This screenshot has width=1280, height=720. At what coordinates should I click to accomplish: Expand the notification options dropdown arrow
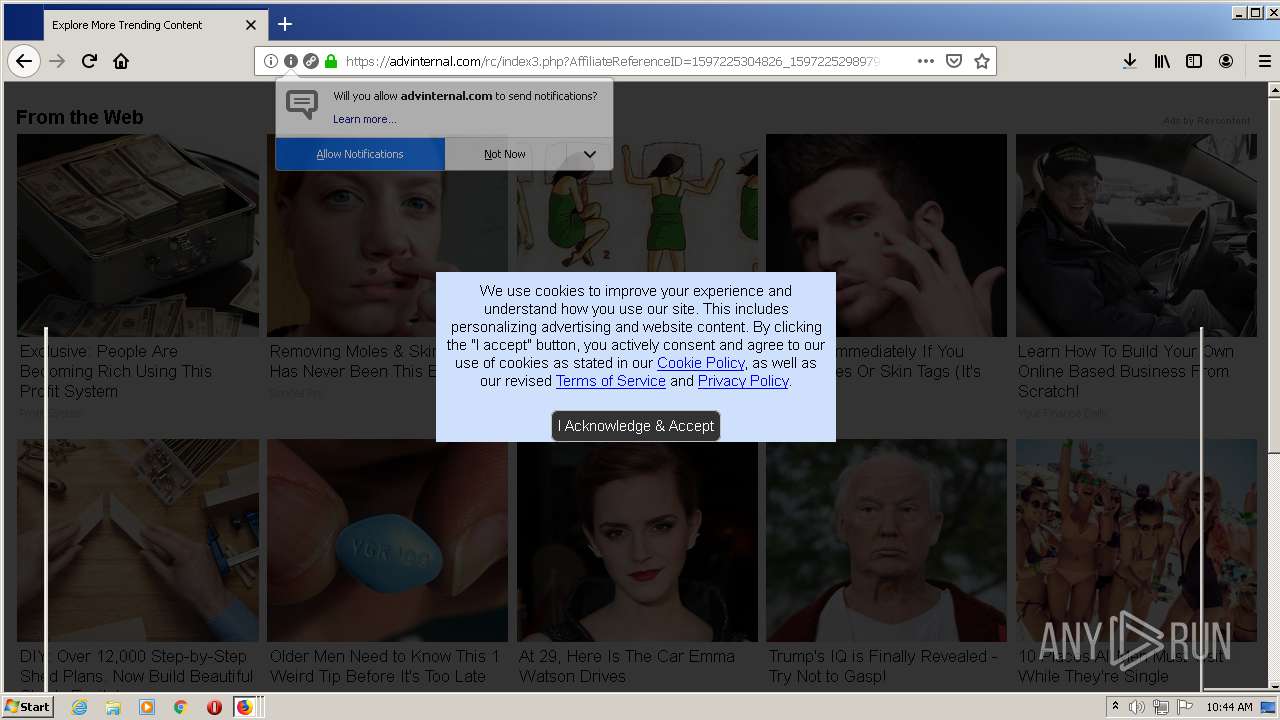pyautogui.click(x=589, y=154)
